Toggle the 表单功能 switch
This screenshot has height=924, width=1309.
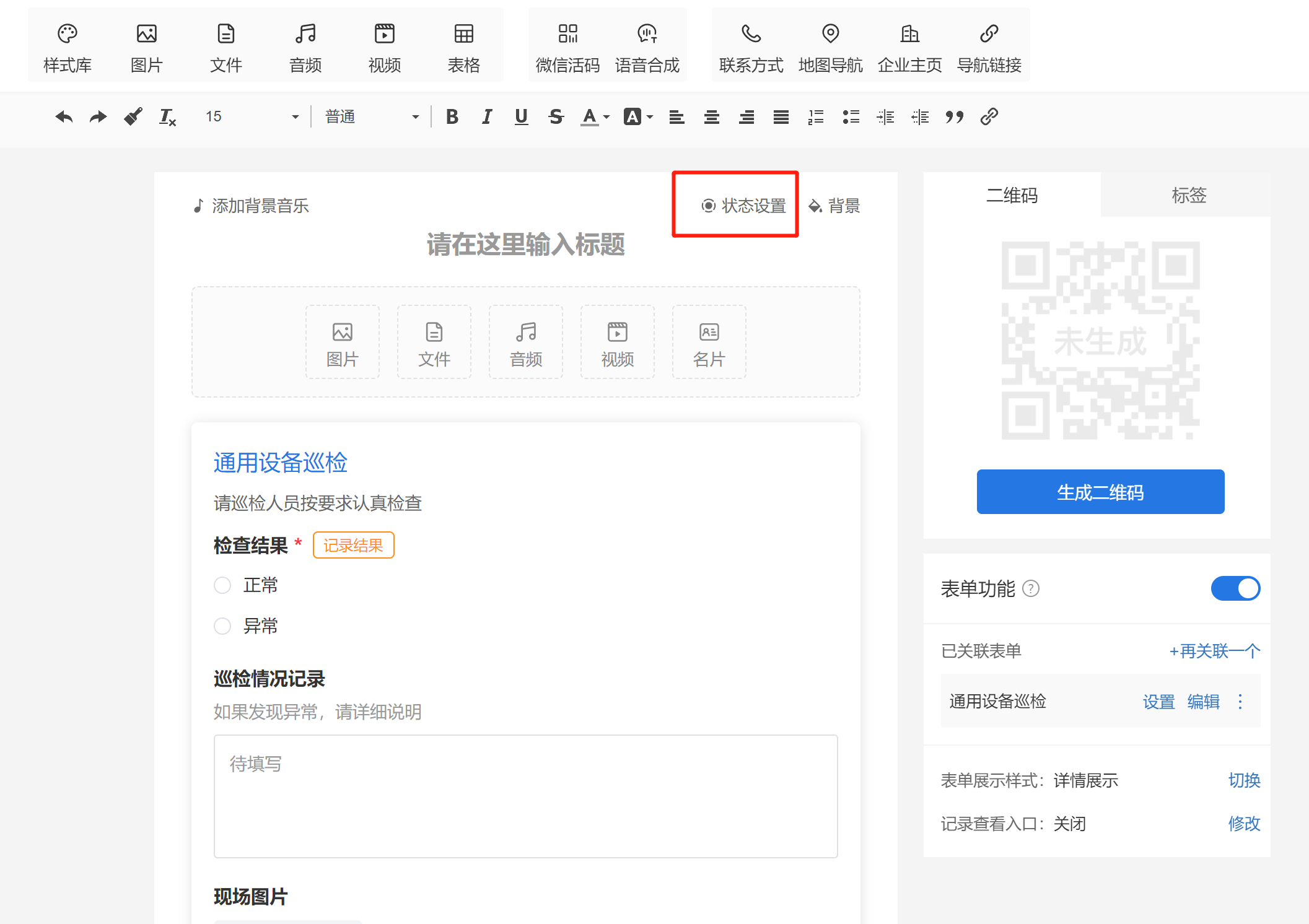click(1235, 588)
